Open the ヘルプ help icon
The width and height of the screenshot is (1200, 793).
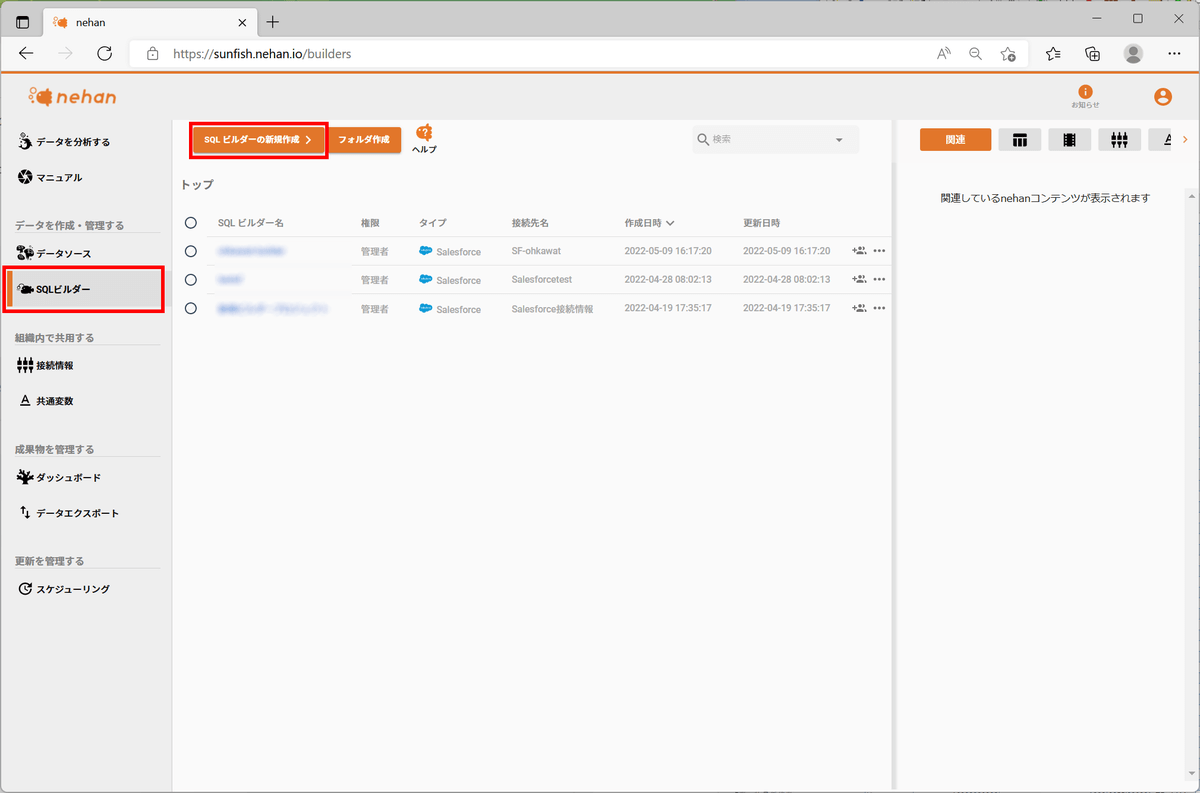click(x=424, y=139)
